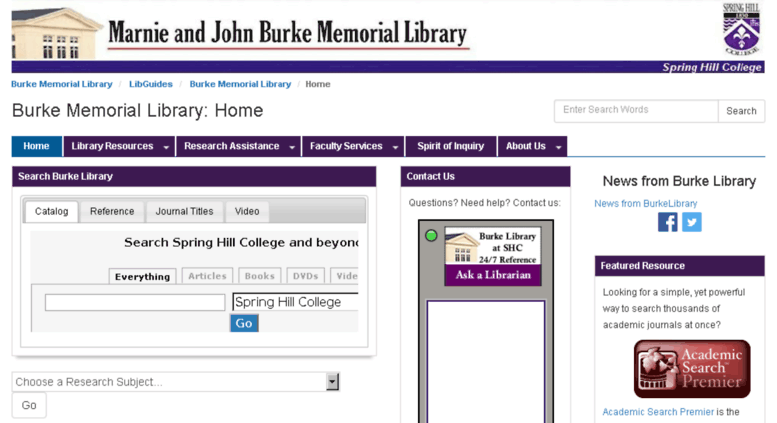This screenshot has height=423, width=777.
Task: Open the Academic Search Premier text link
Action: tap(658, 412)
